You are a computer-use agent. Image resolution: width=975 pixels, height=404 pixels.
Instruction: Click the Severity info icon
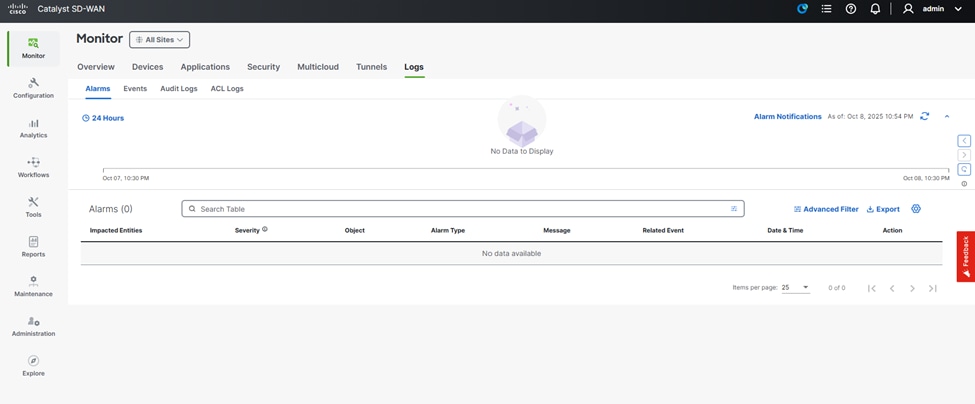pos(265,229)
